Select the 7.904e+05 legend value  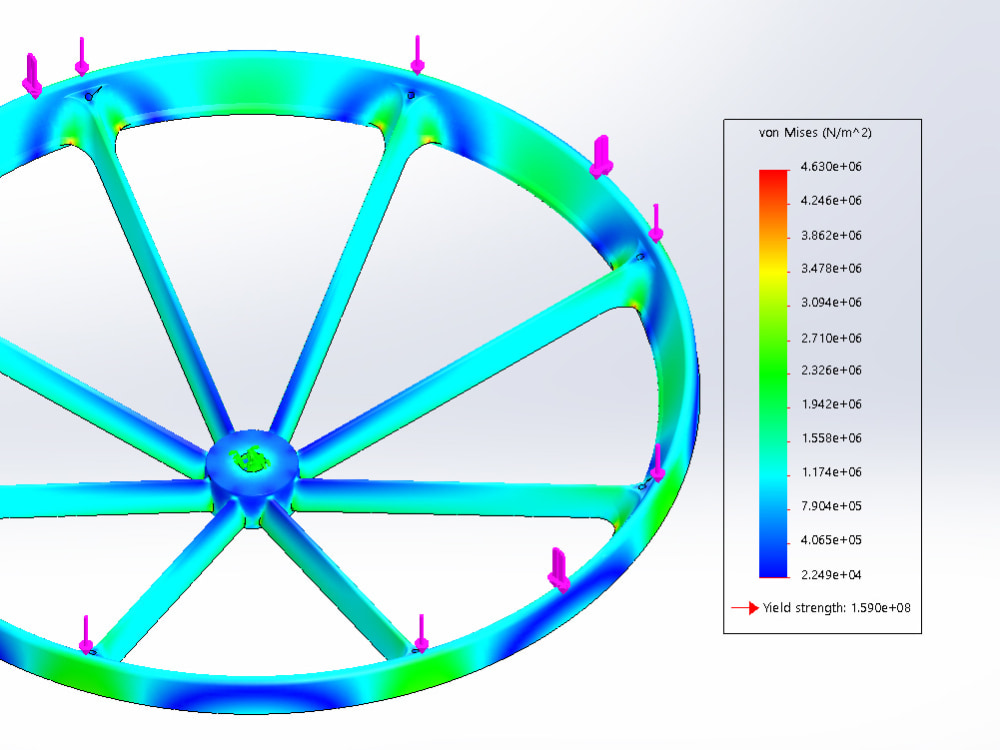(831, 506)
